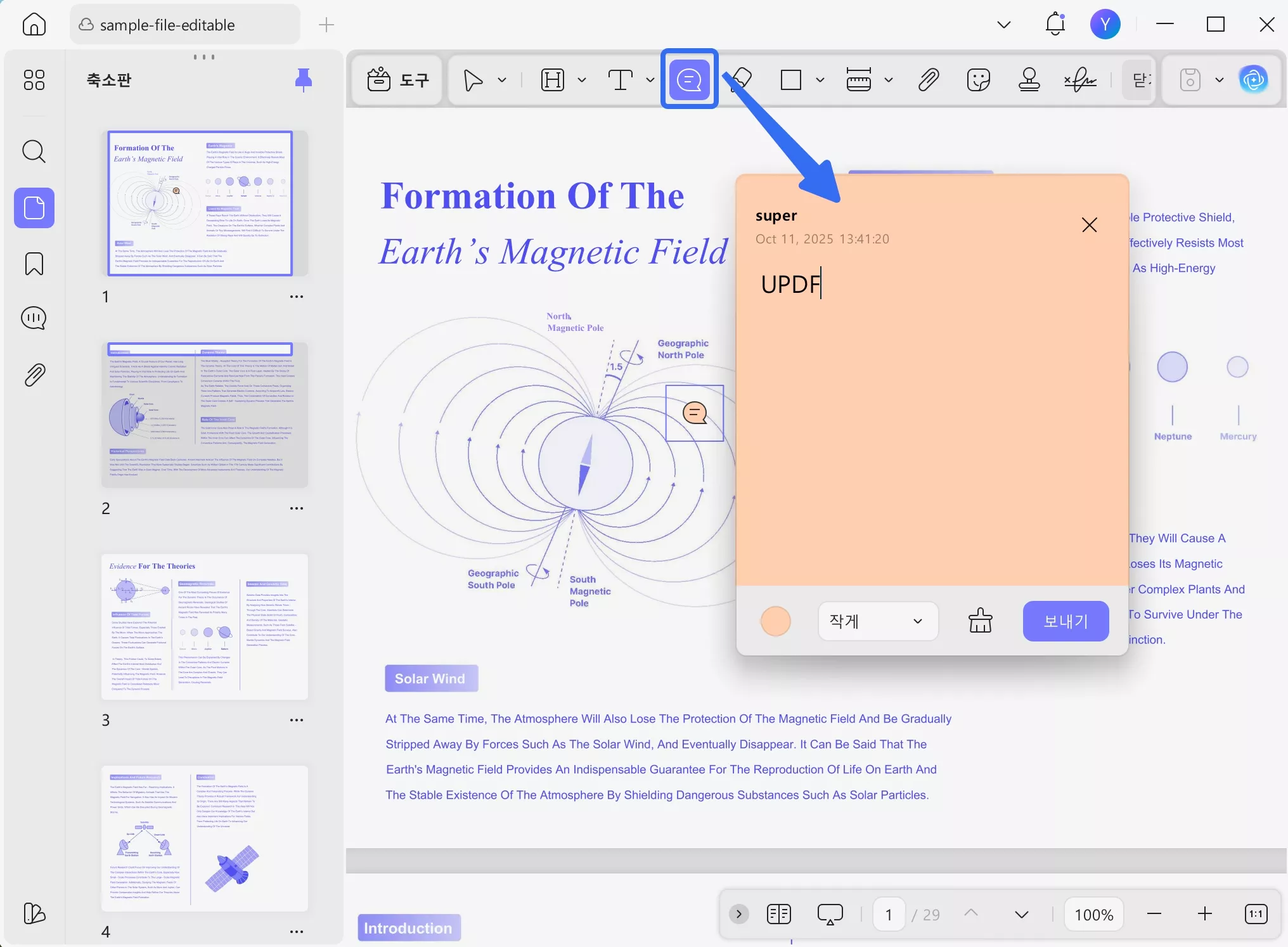Change the orange note color swatch
1288x947 pixels.
[775, 621]
